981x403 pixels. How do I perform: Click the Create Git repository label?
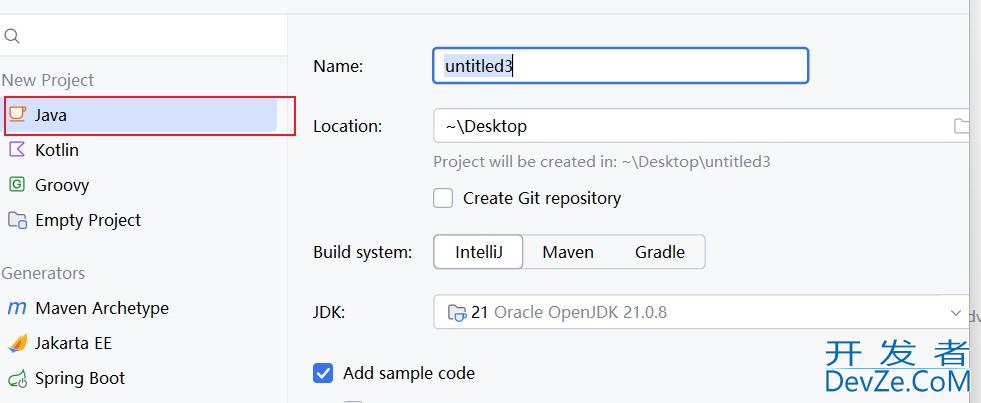[x=542, y=198]
